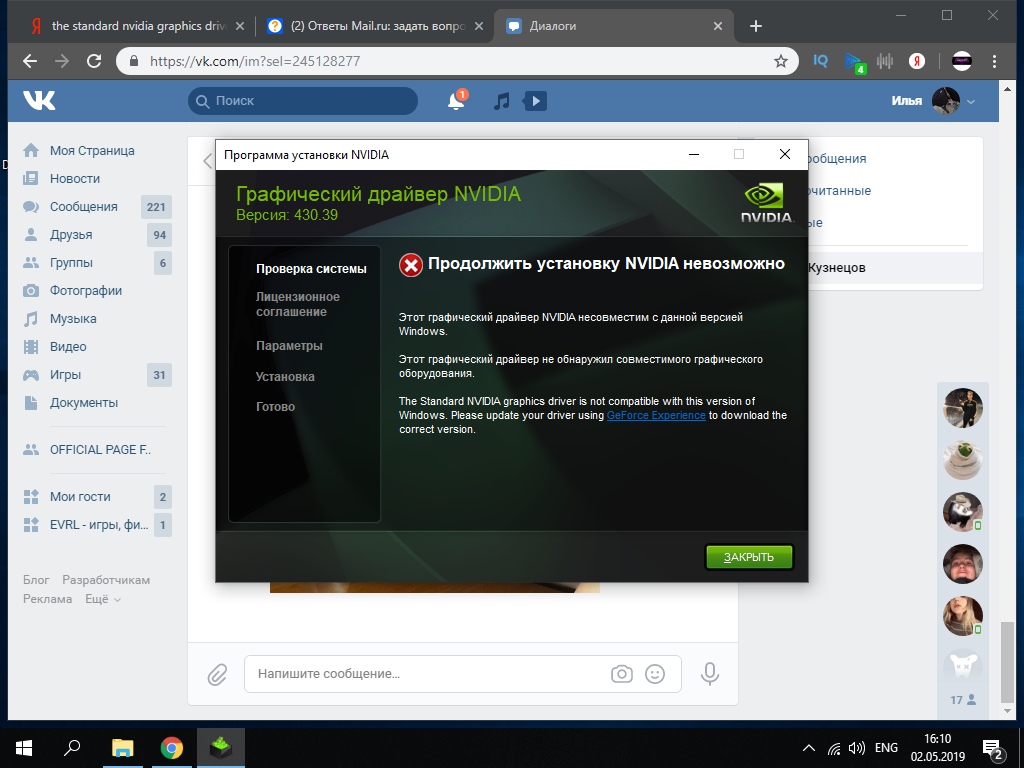Open Документы in sidebar
The width and height of the screenshot is (1024, 768).
point(84,403)
